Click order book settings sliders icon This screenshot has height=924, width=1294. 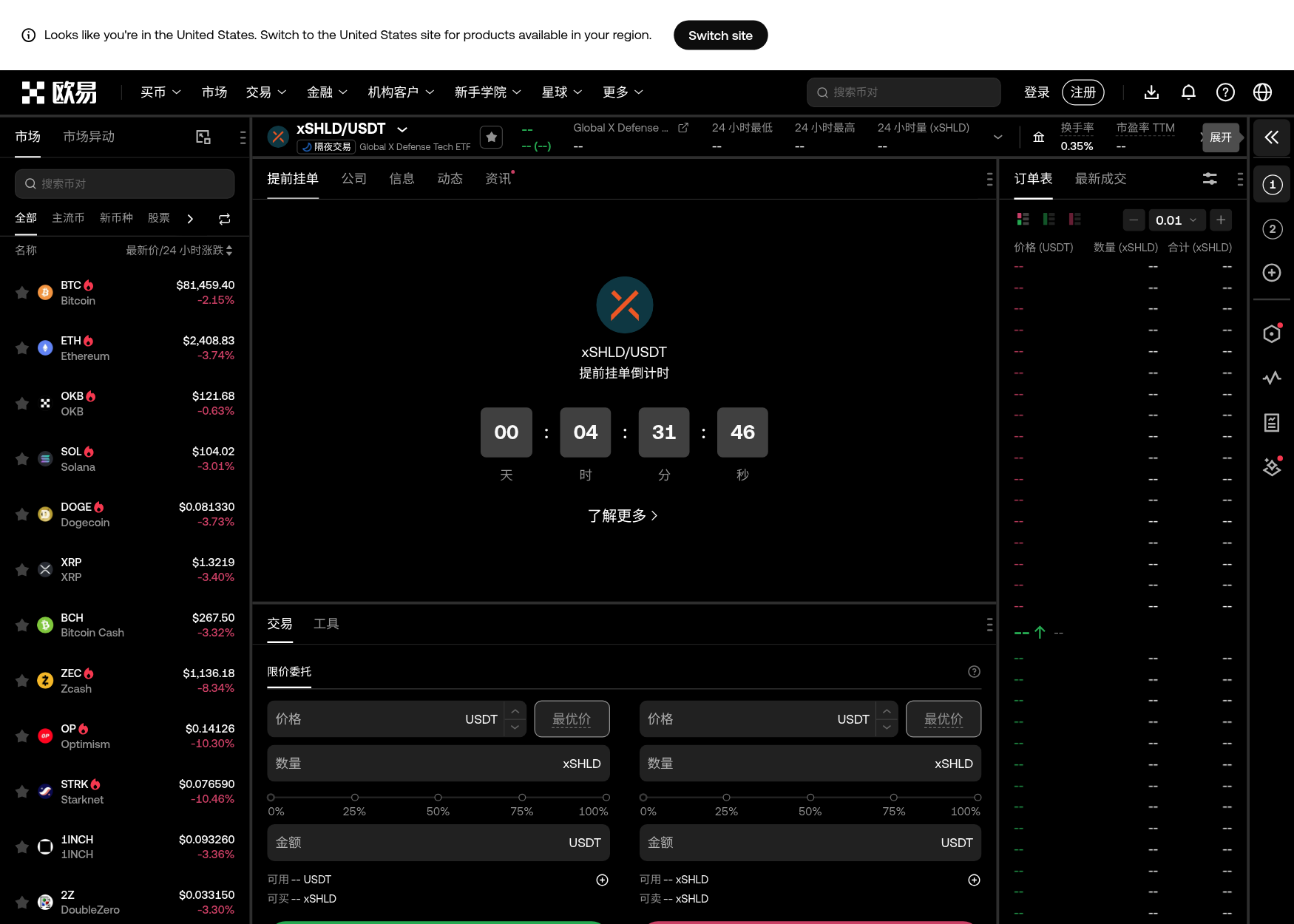pyautogui.click(x=1210, y=179)
